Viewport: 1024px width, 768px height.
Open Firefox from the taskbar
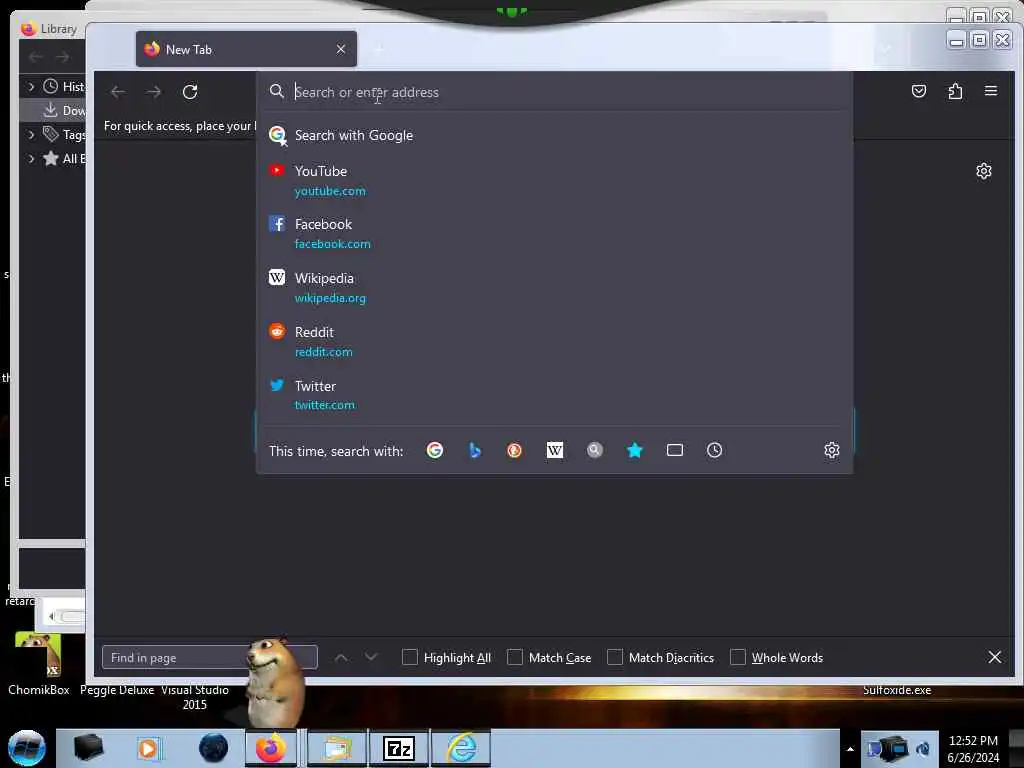(x=271, y=748)
